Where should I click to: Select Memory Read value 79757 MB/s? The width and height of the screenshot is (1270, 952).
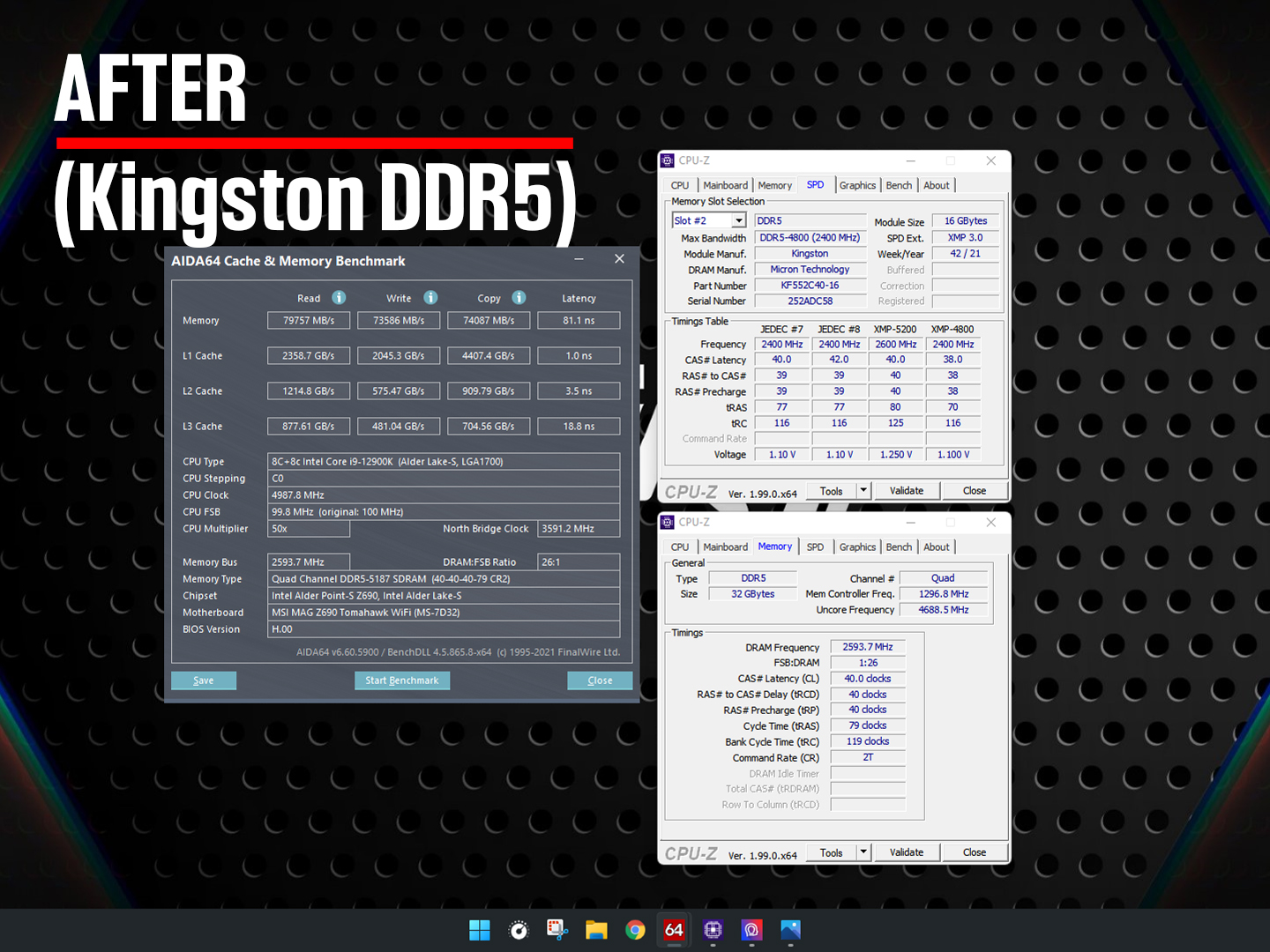point(309,320)
